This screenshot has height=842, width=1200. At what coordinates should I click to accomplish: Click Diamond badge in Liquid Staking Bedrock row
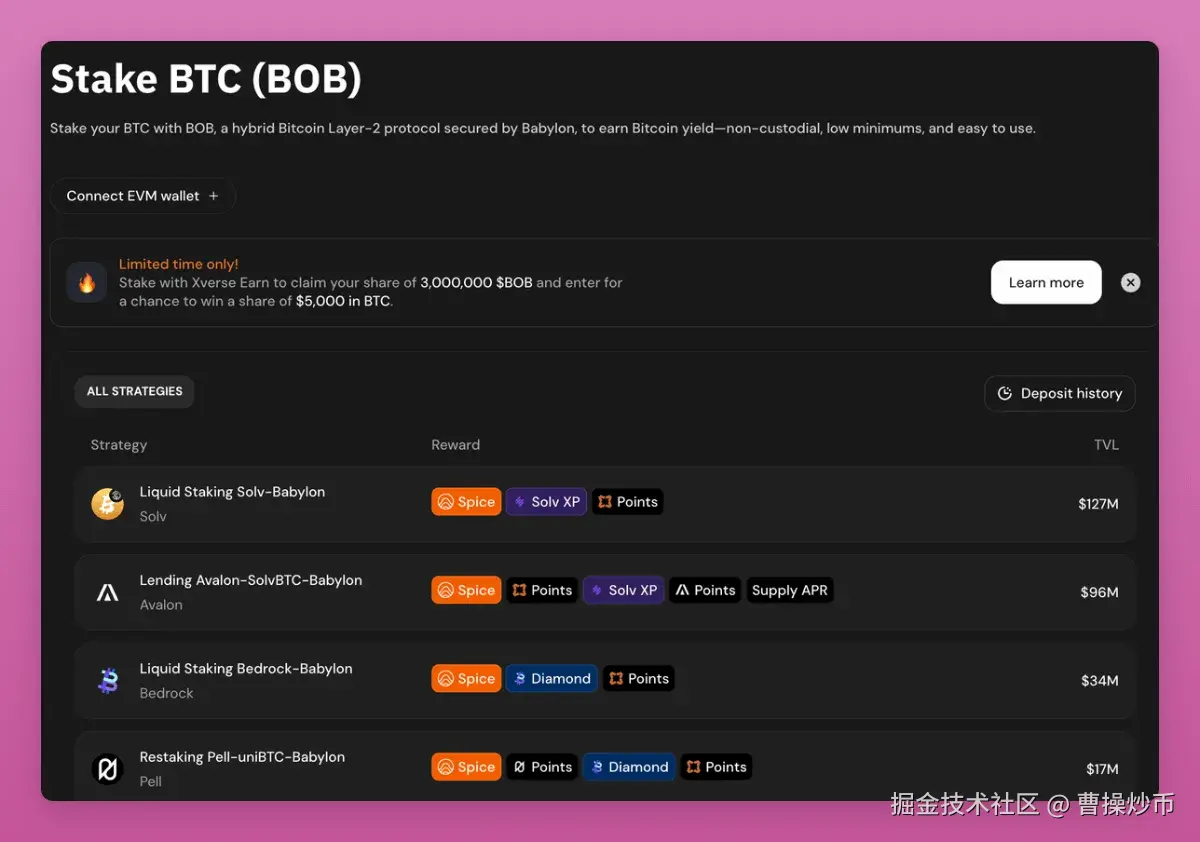[552, 678]
